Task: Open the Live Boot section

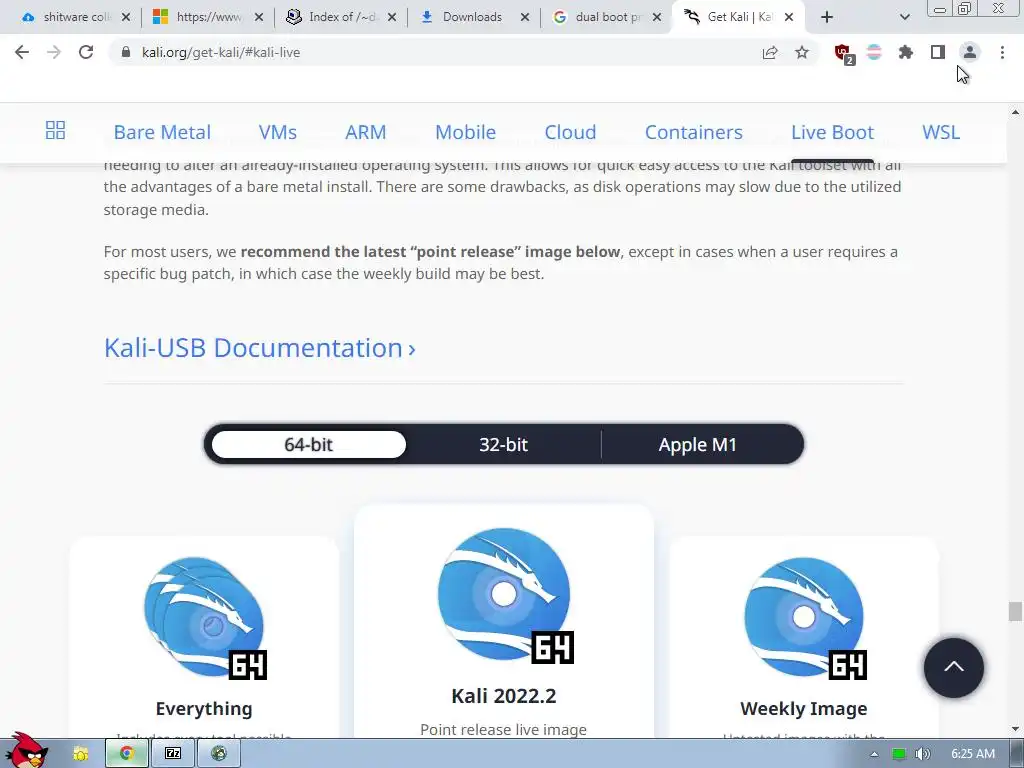Action: click(832, 132)
